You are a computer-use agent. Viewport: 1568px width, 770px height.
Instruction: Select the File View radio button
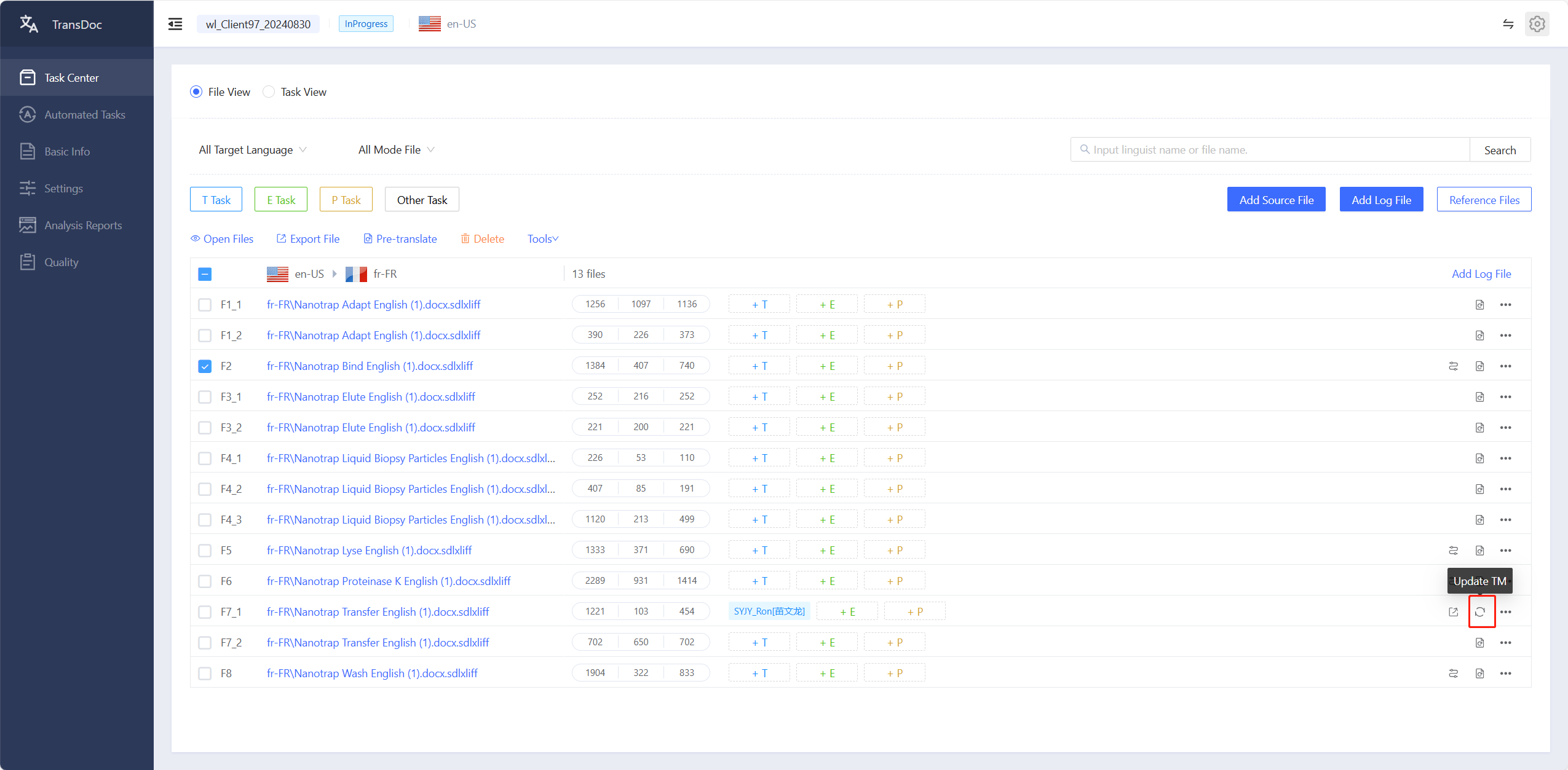coord(196,92)
